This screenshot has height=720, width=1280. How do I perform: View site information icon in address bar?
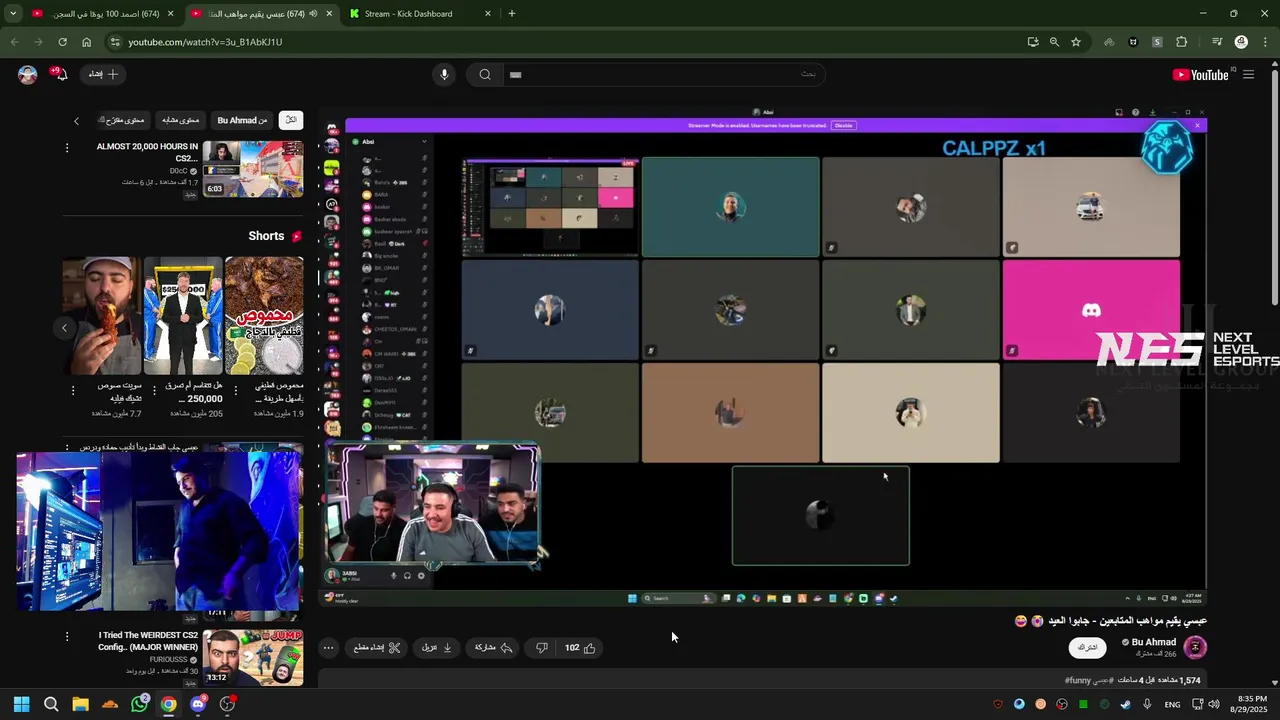[115, 42]
